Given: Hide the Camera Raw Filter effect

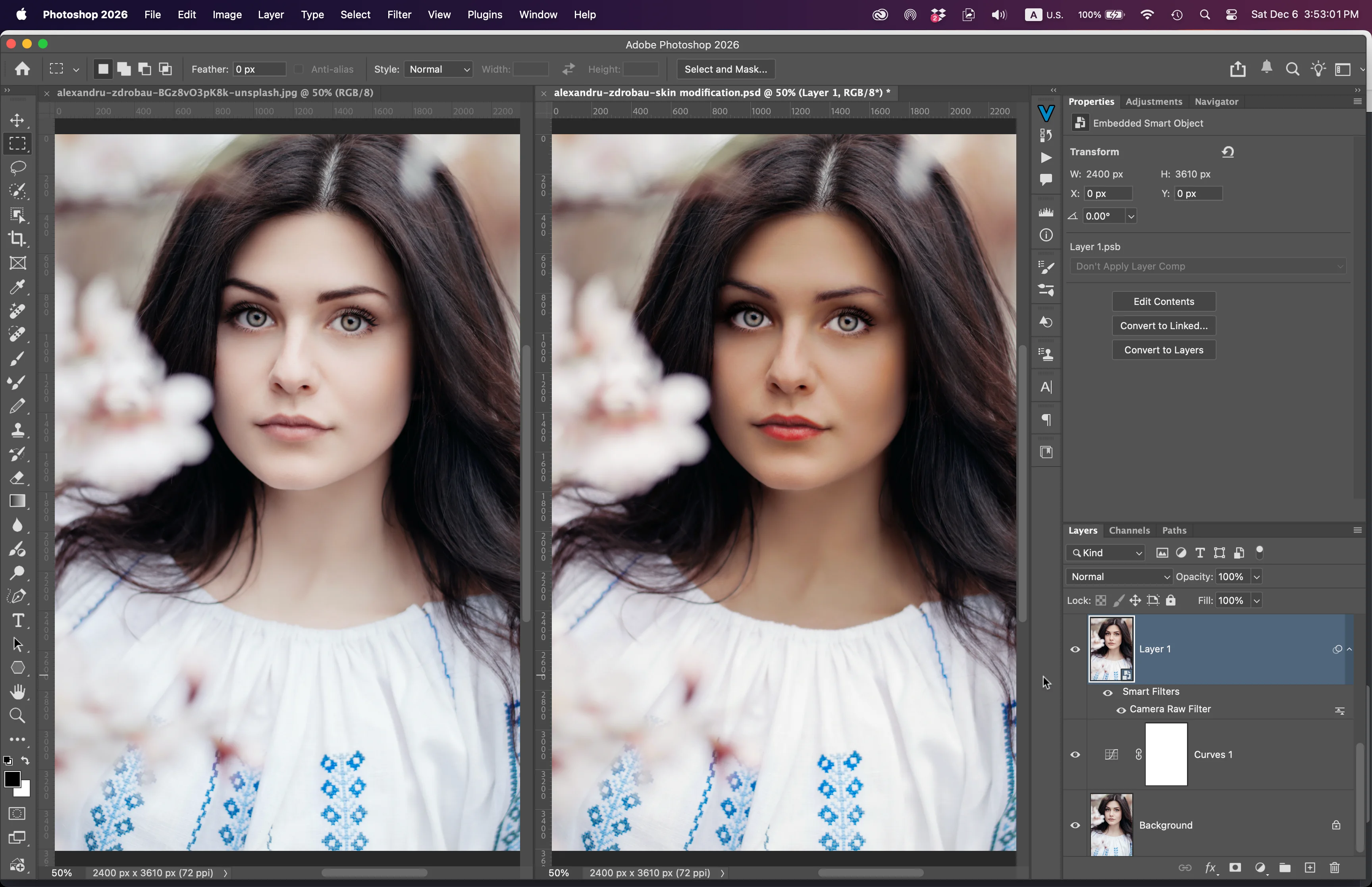Looking at the screenshot, I should (x=1120, y=710).
